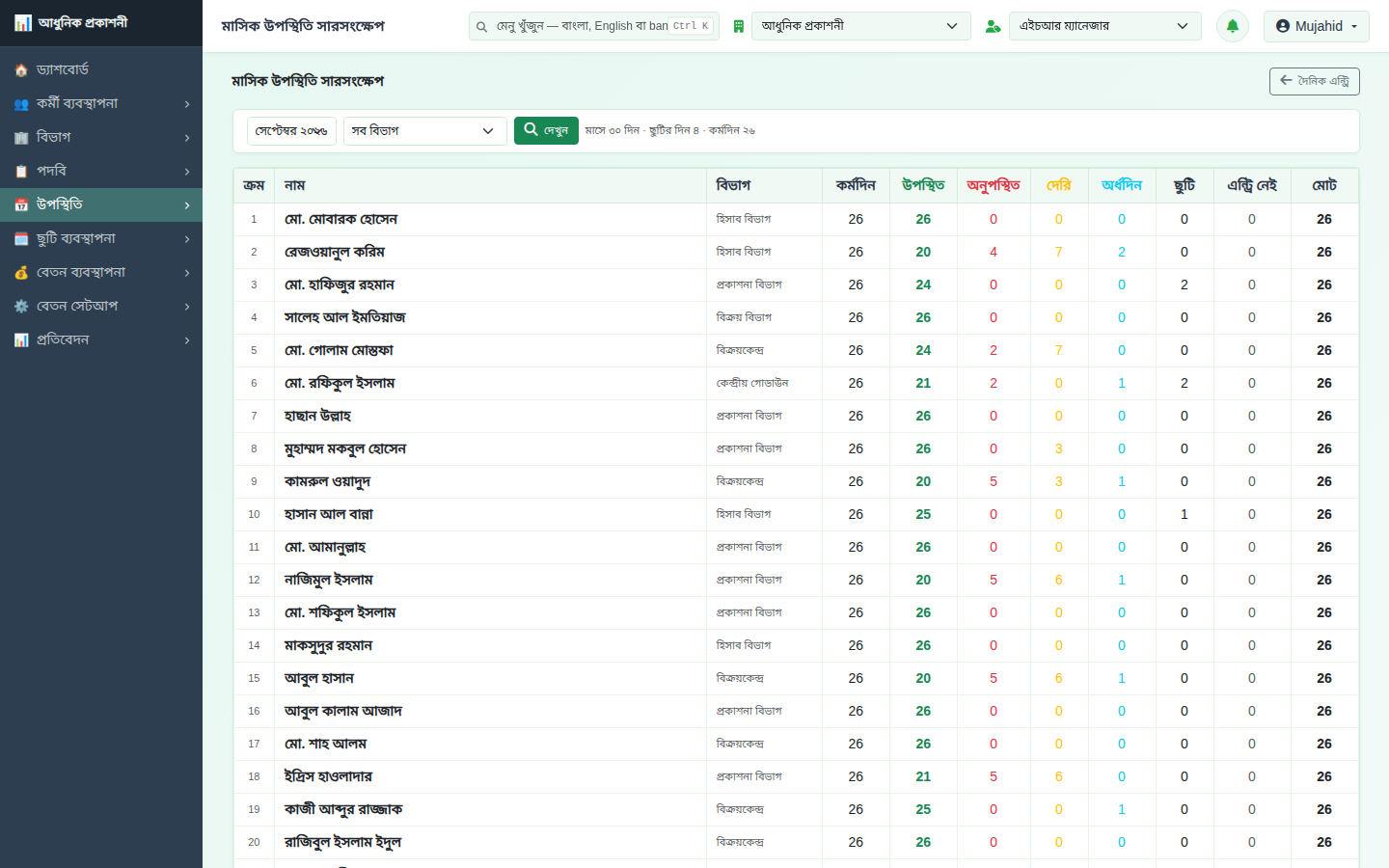The image size is (1389, 868).
Task: Click the বেতন সেটআপ gear icon
Action: [21, 307]
